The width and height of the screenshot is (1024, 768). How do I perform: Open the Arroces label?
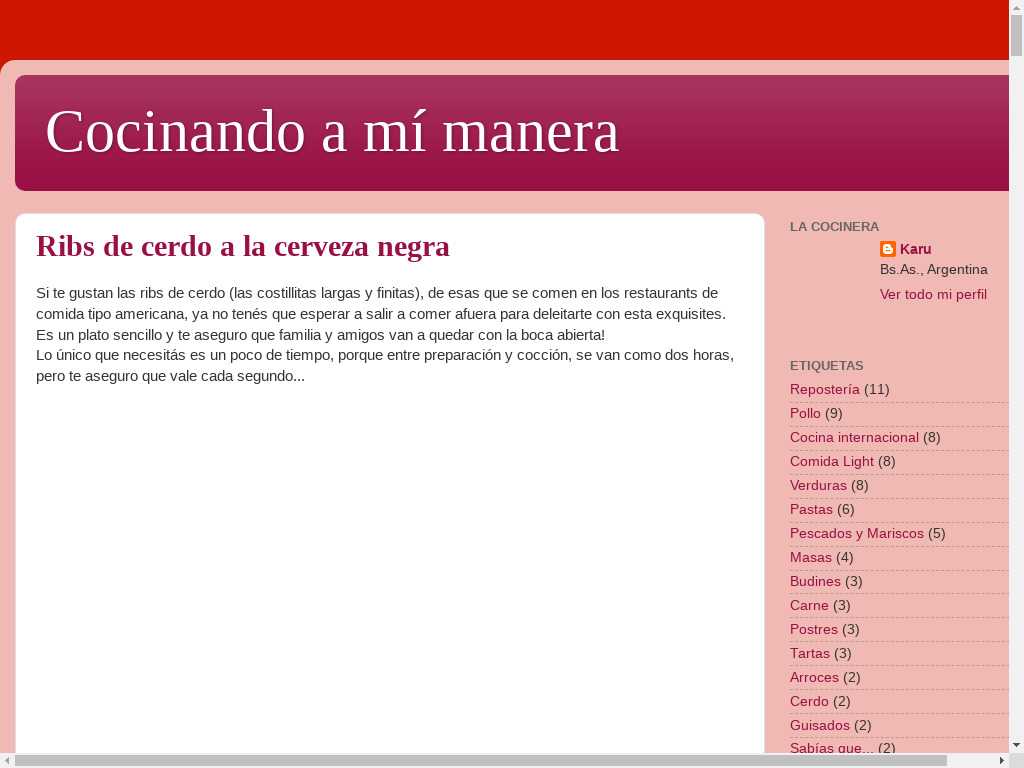point(814,678)
